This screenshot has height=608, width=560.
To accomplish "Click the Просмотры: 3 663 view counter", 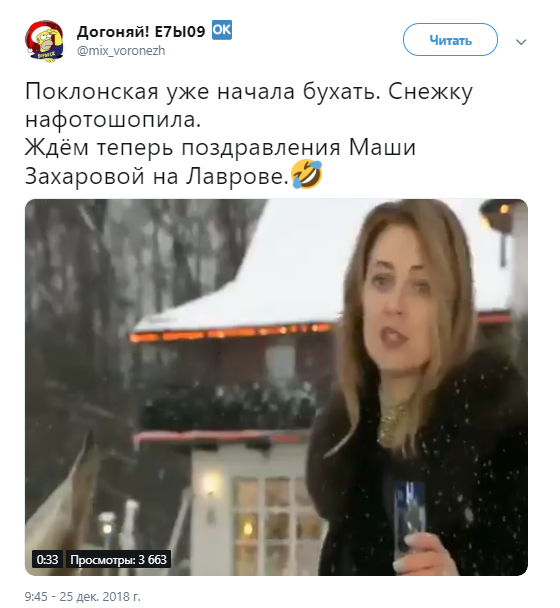I will [118, 560].
